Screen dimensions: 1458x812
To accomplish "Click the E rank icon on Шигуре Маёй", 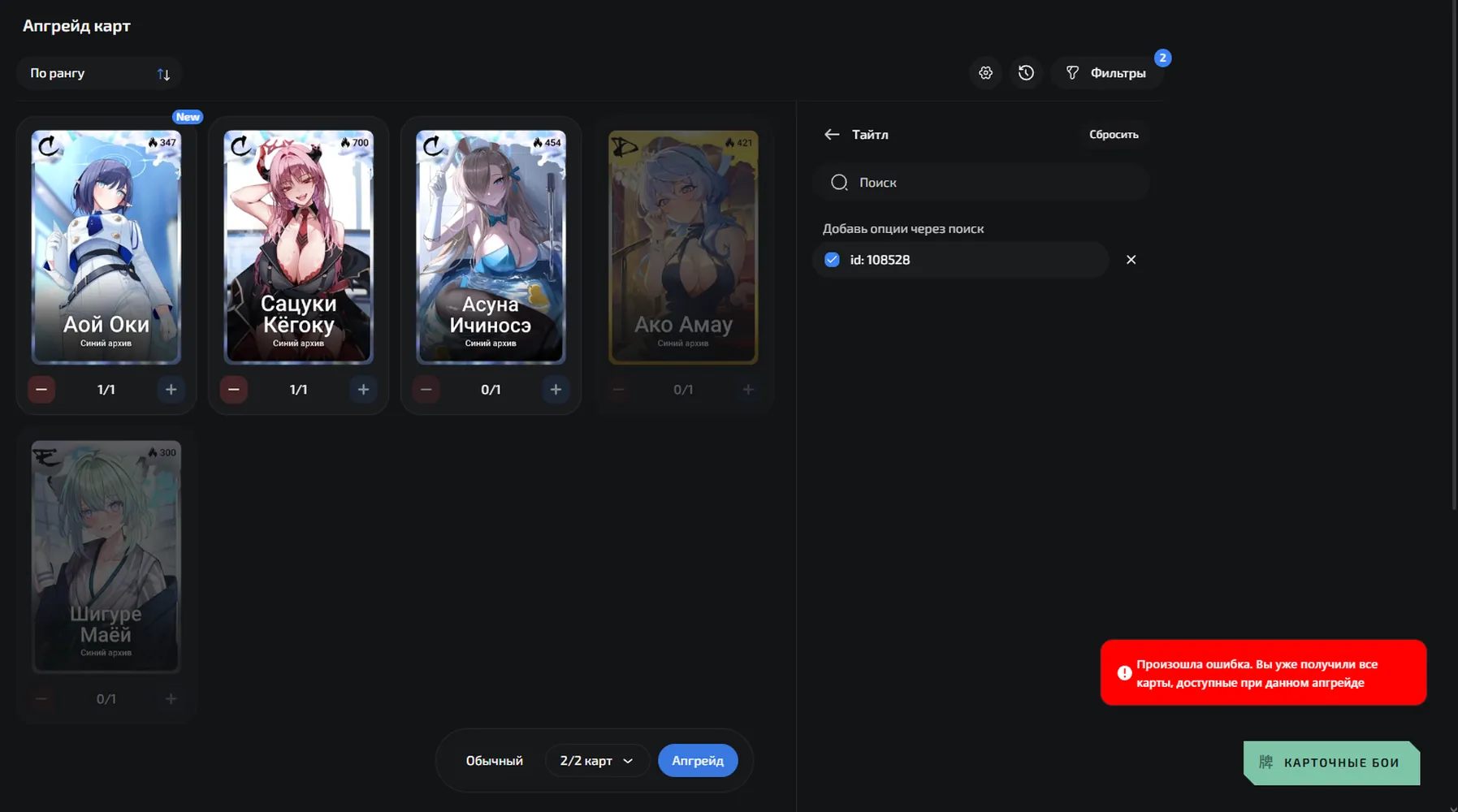I will 47,457.
